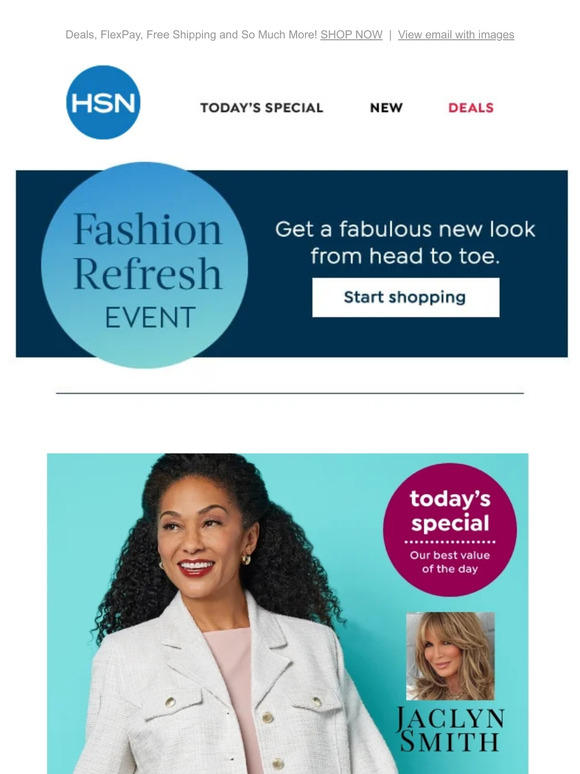Open the DEALS menu link
The width and height of the screenshot is (580, 774).
pos(470,108)
